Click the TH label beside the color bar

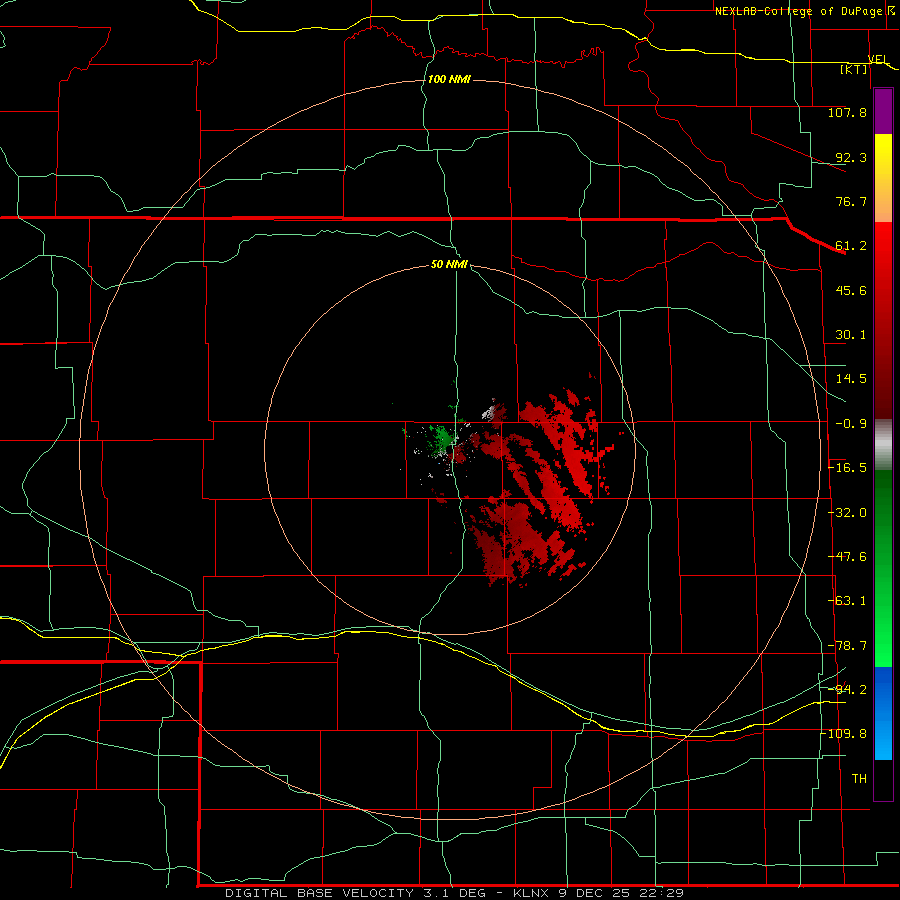[x=859, y=779]
